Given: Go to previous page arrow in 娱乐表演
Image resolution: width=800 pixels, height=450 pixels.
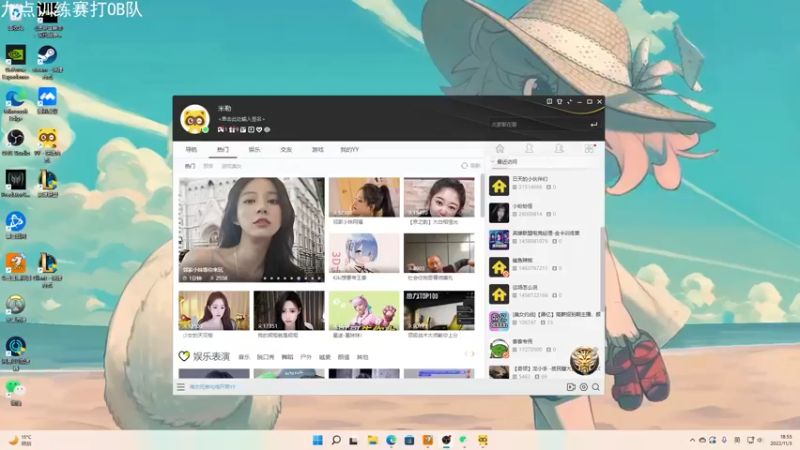Looking at the screenshot, I should (x=466, y=354).
